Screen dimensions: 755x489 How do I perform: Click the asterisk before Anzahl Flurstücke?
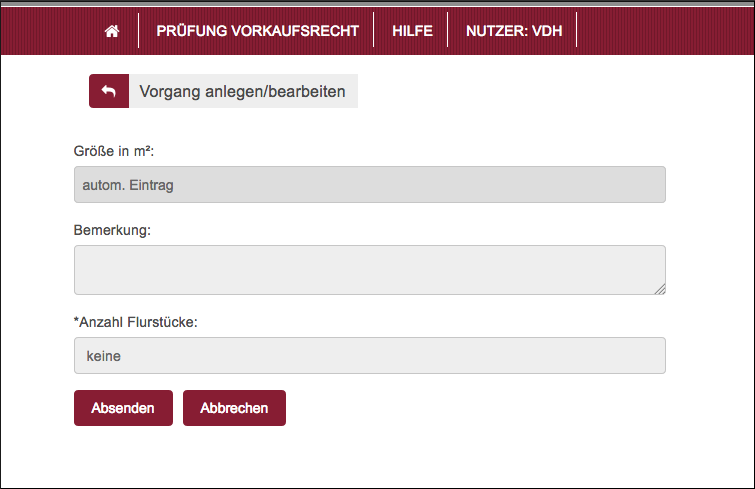pos(77,320)
